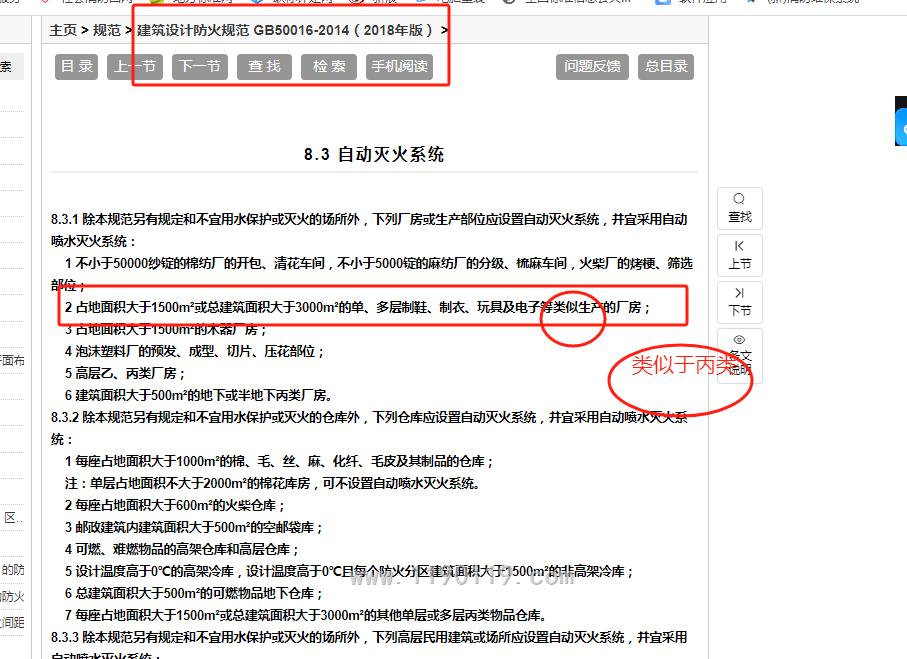Screen dimensions: 907x659
Task: Click the sidebar item ending in 面布
Action: [x=13, y=361]
